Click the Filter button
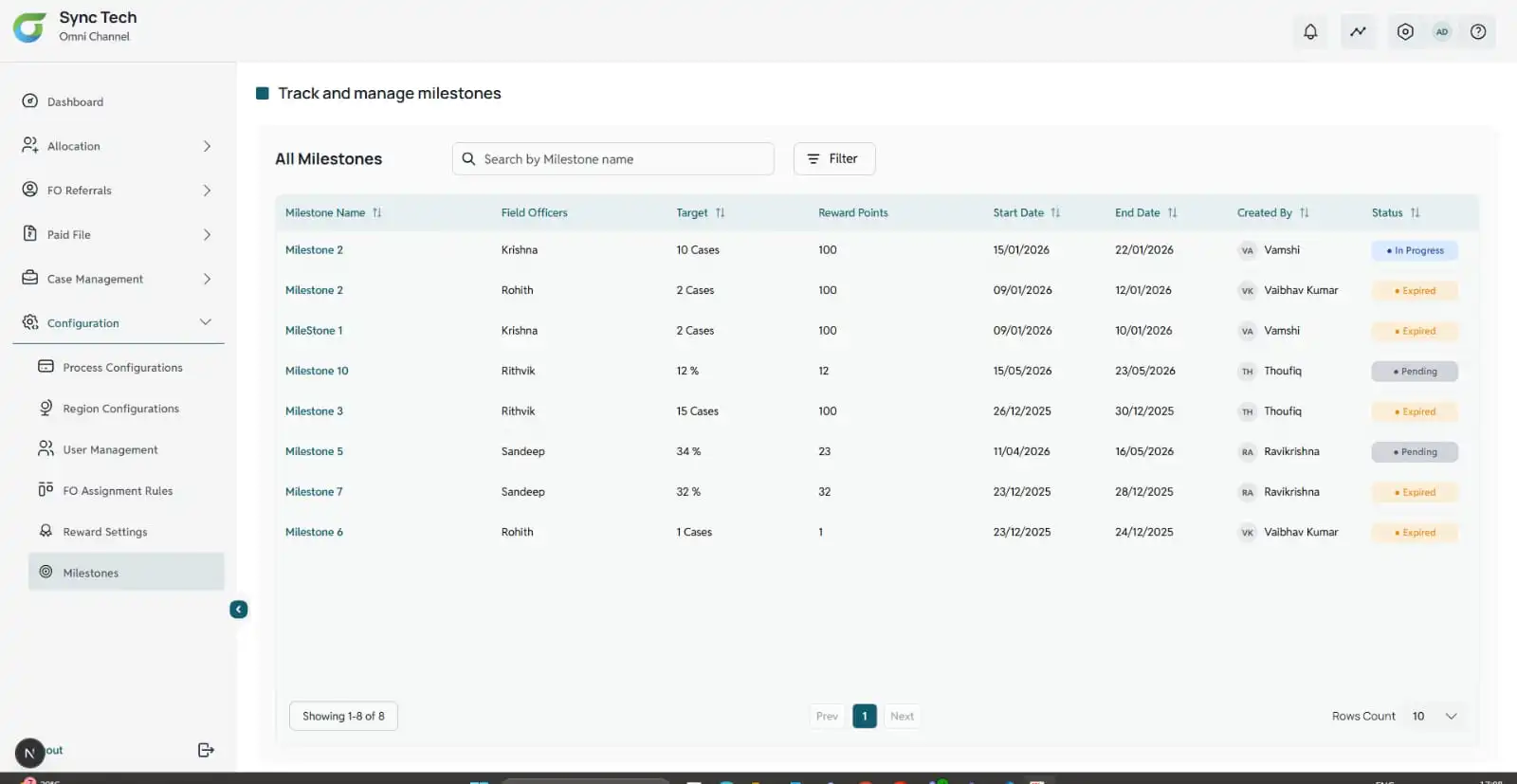Screen dimensions: 1517x784 click(x=833, y=158)
